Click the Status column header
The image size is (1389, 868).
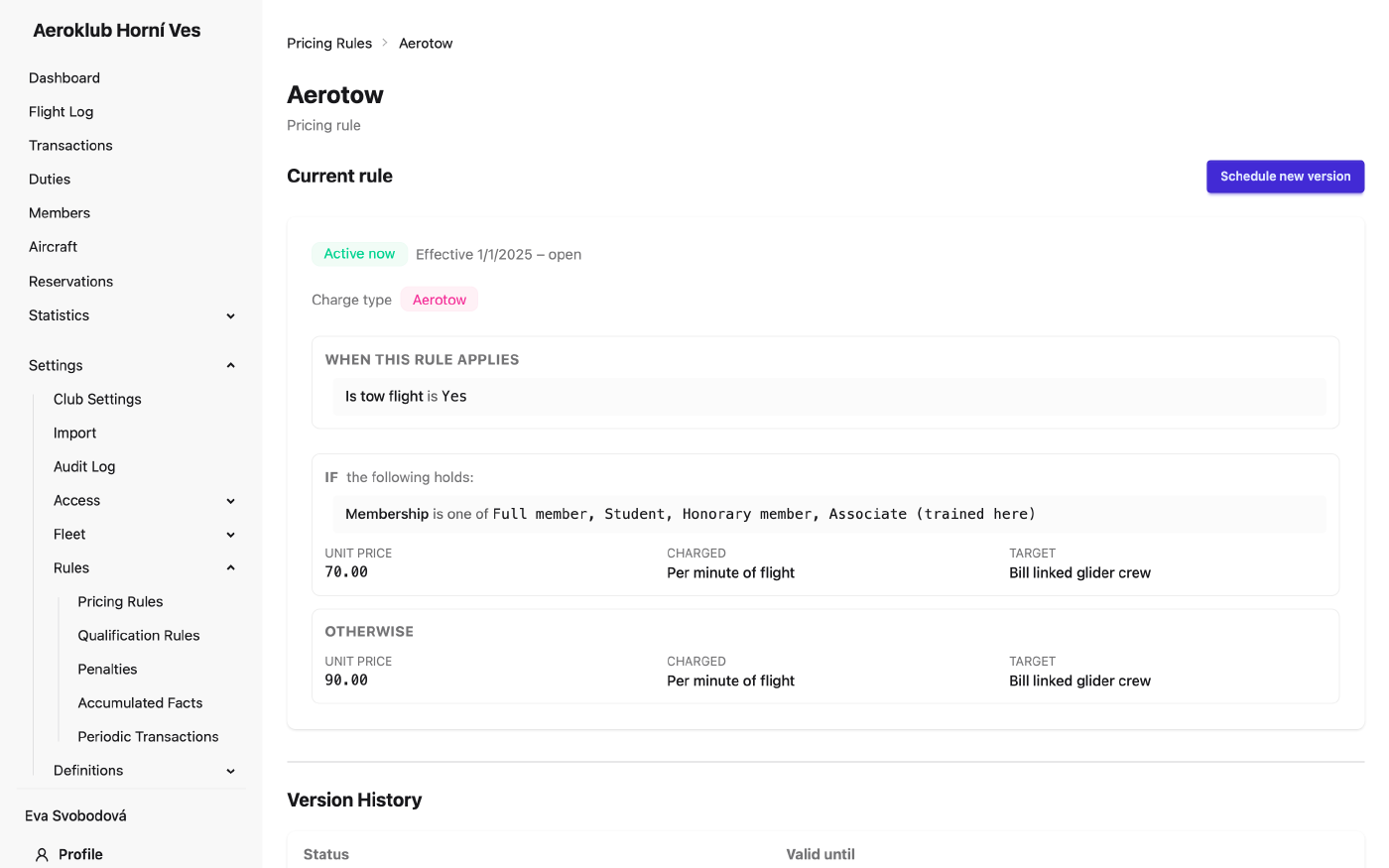(x=326, y=854)
